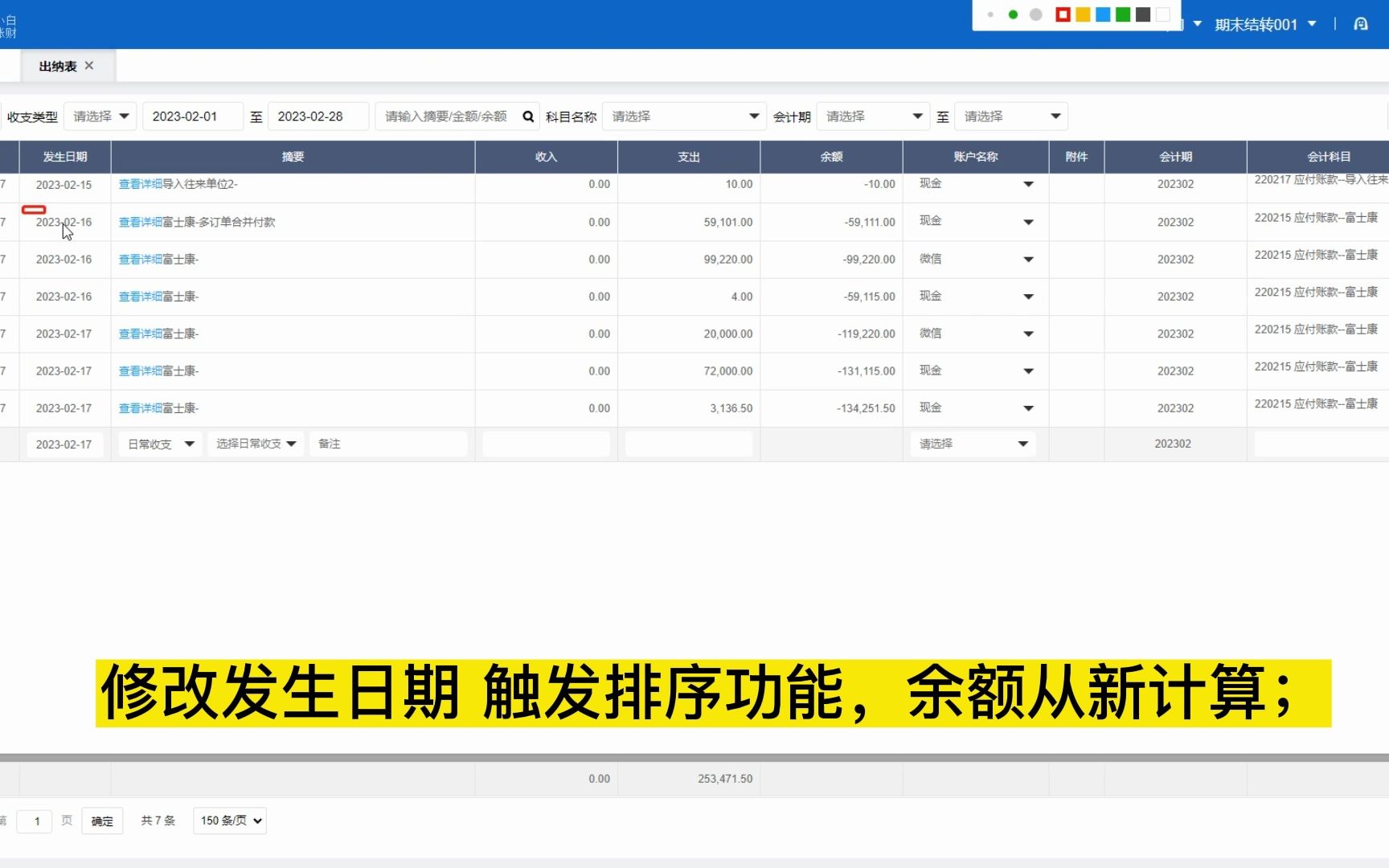Click the new-row date field 2023-02-17

(64, 444)
